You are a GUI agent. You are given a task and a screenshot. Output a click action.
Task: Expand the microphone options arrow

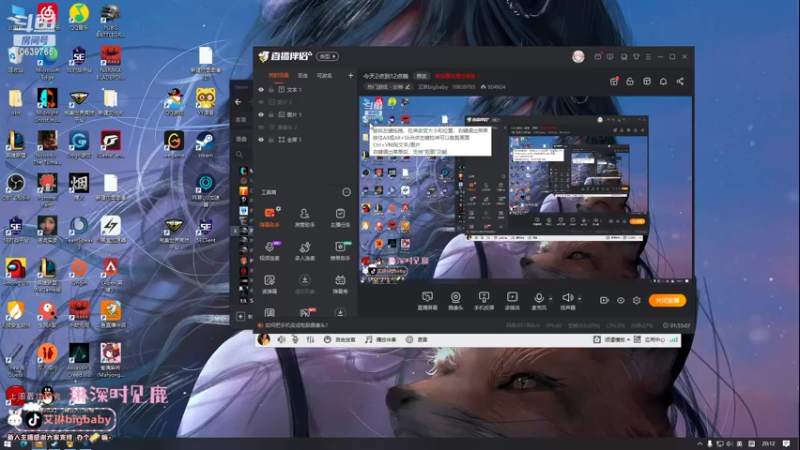(551, 299)
